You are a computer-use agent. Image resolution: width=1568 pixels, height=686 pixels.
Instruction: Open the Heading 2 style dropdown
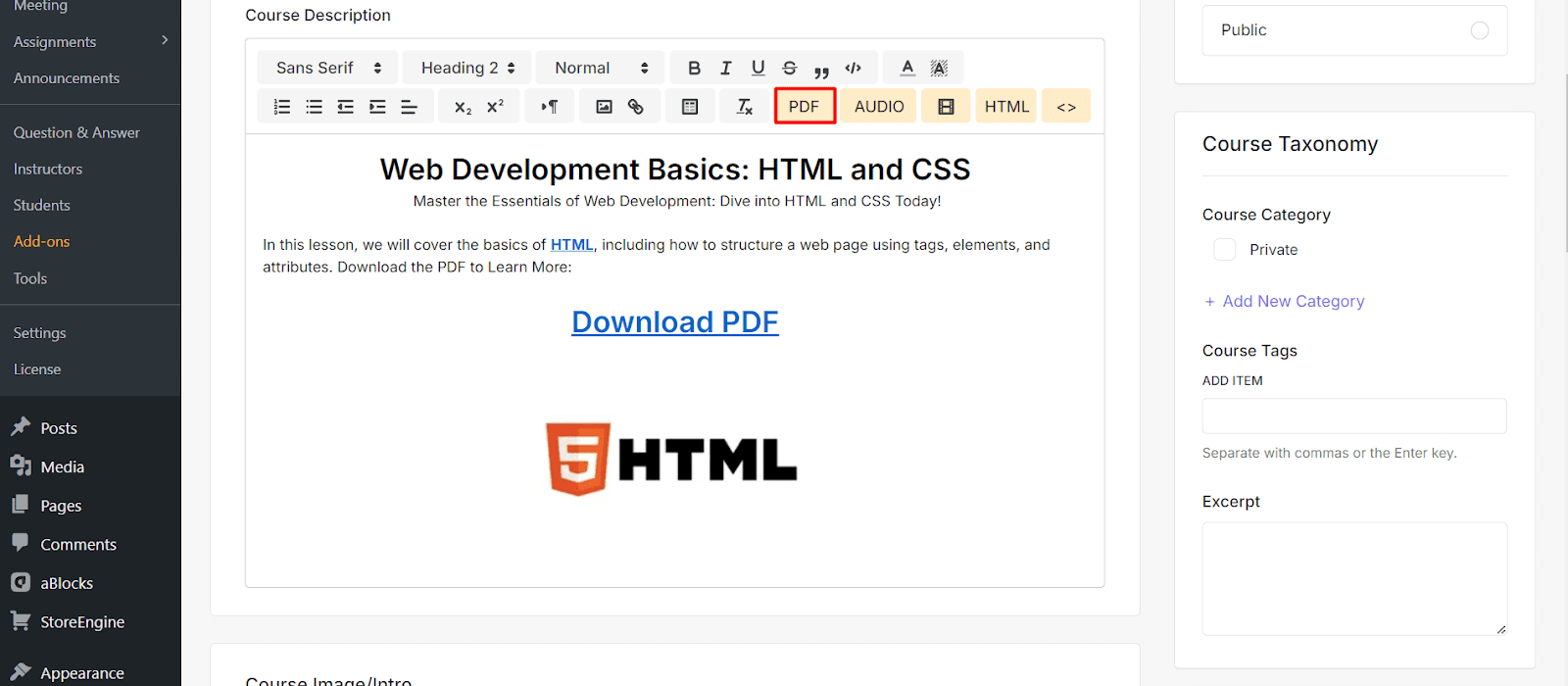(x=467, y=68)
